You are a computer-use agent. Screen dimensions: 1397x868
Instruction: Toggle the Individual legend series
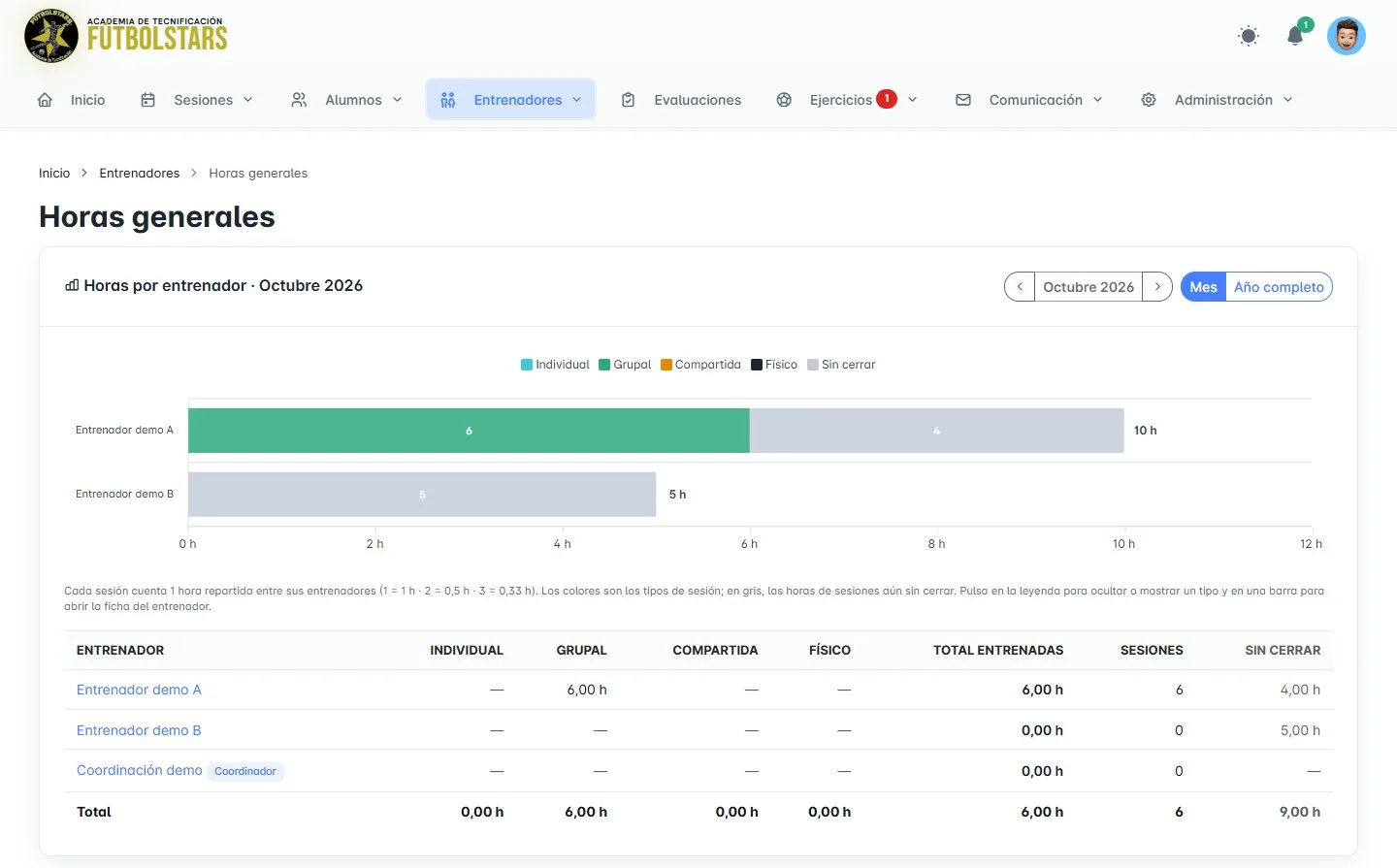click(555, 365)
